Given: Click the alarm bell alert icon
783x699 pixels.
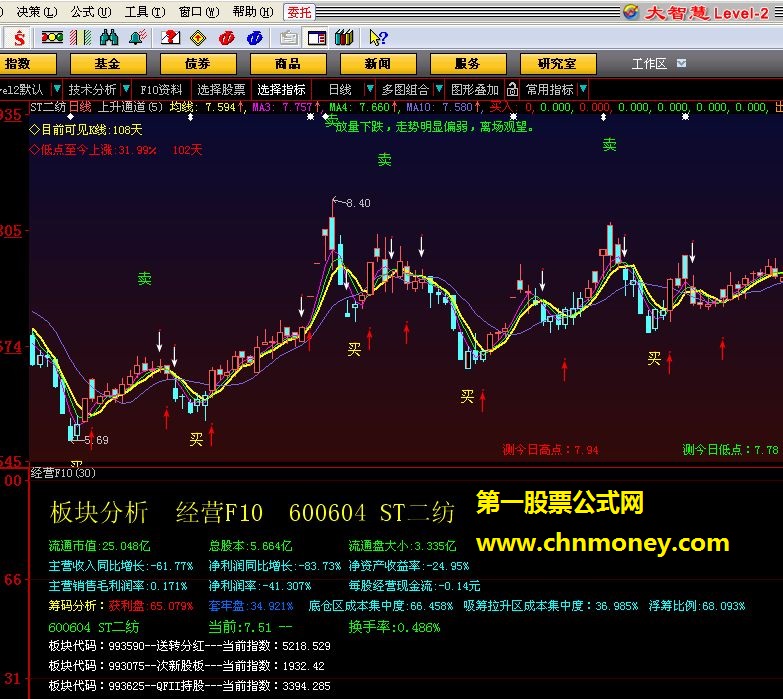Looking at the screenshot, I should click(137, 37).
